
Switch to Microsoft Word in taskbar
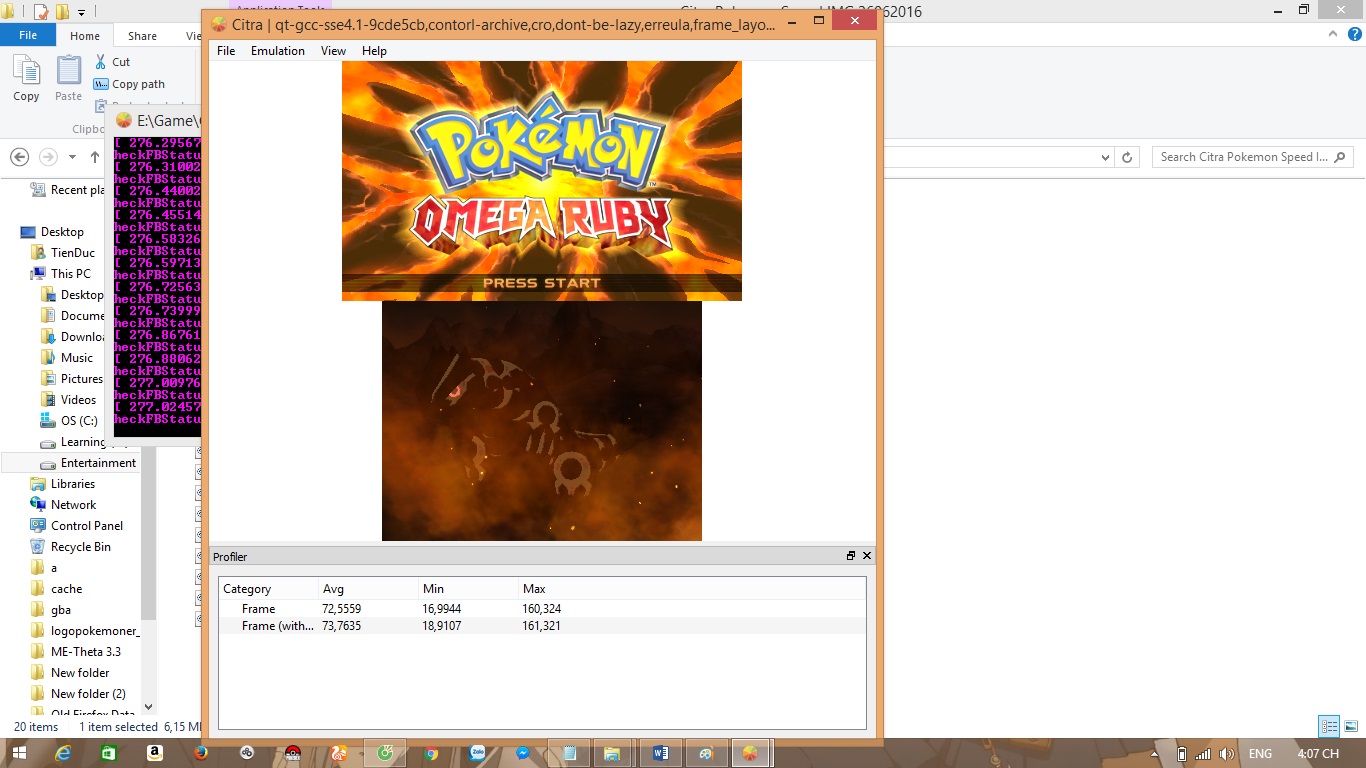pos(660,753)
